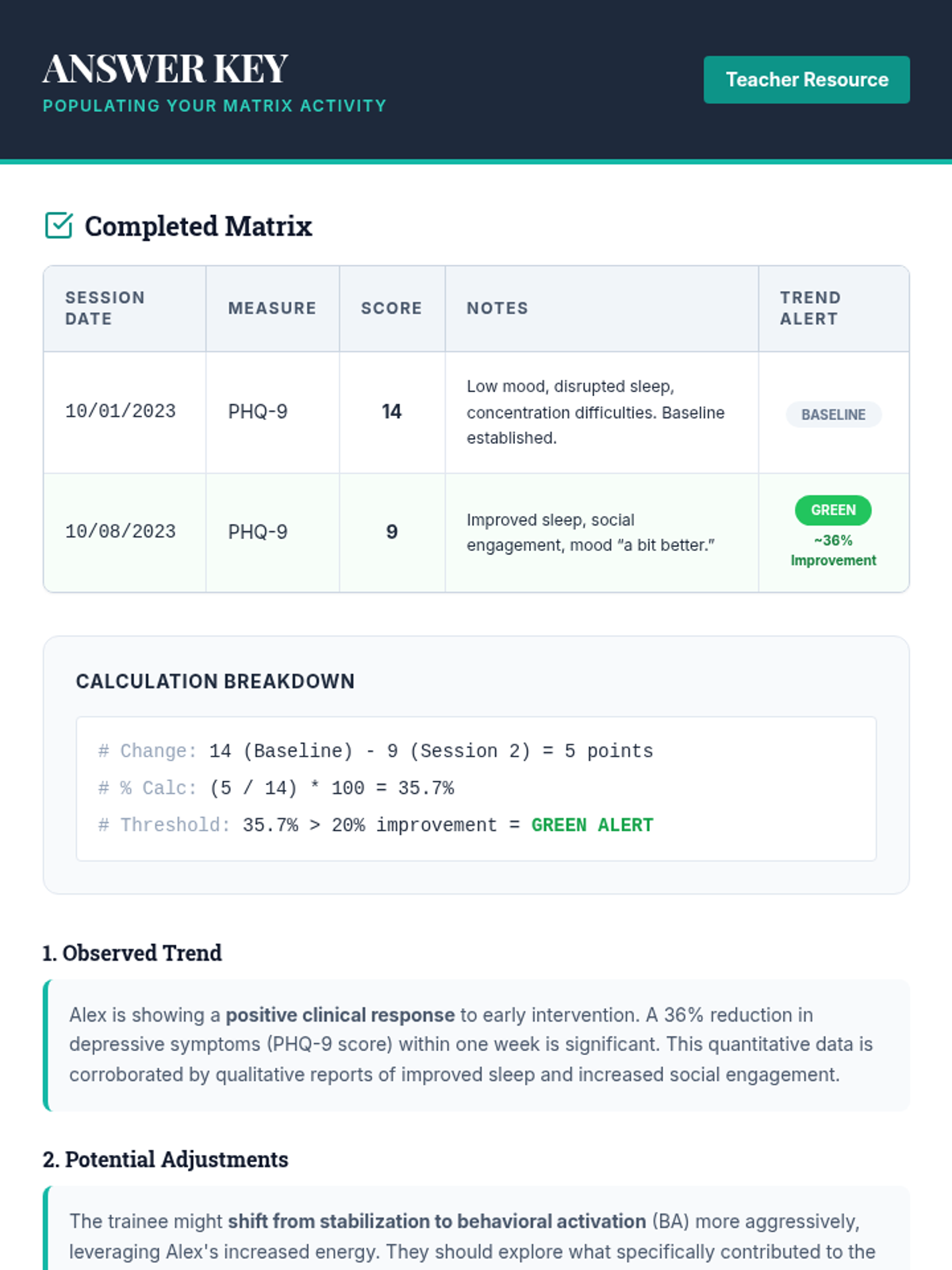
Task: Click the baseline score 14 cell
Action: coord(392,412)
